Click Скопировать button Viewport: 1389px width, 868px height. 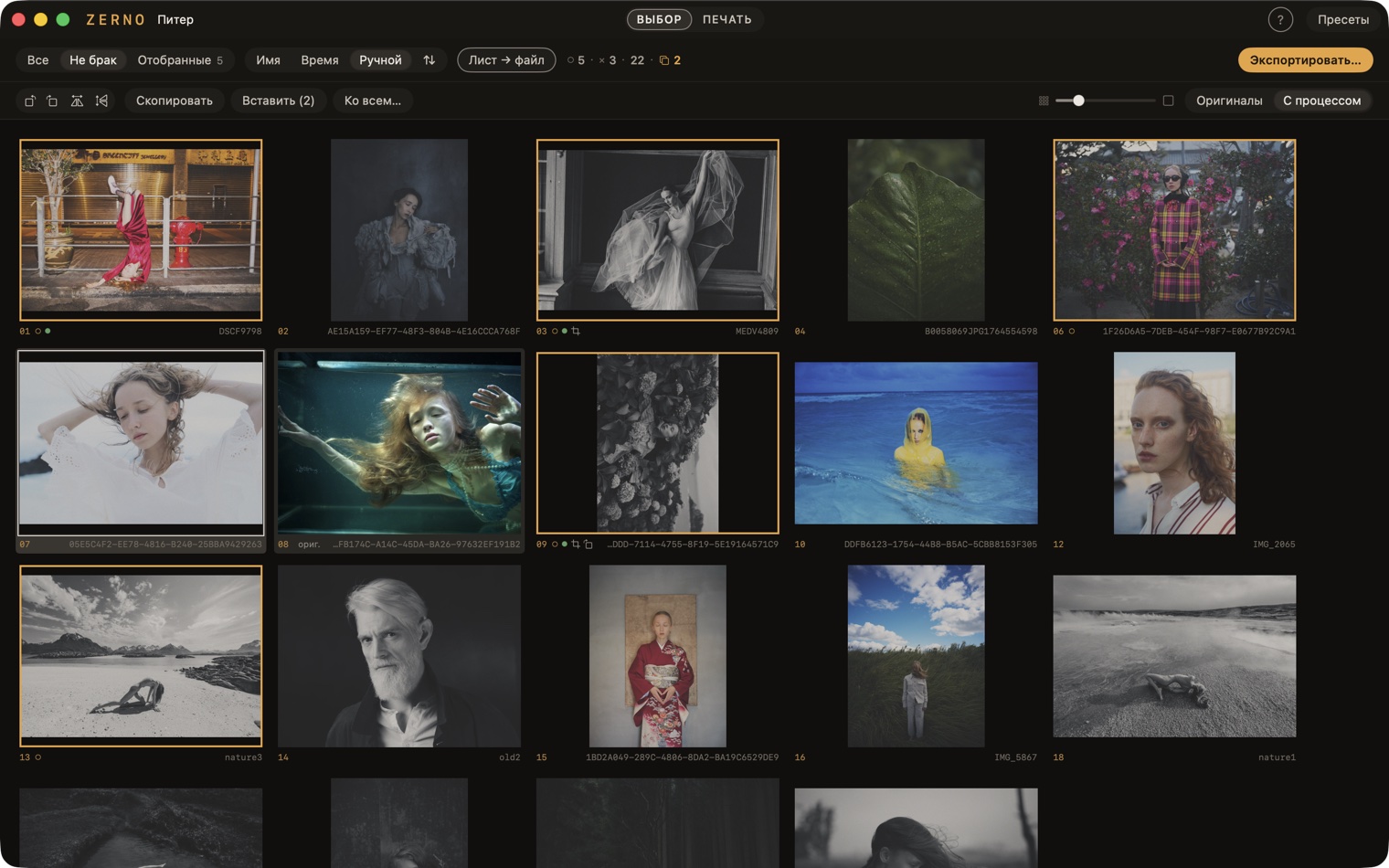(x=175, y=101)
